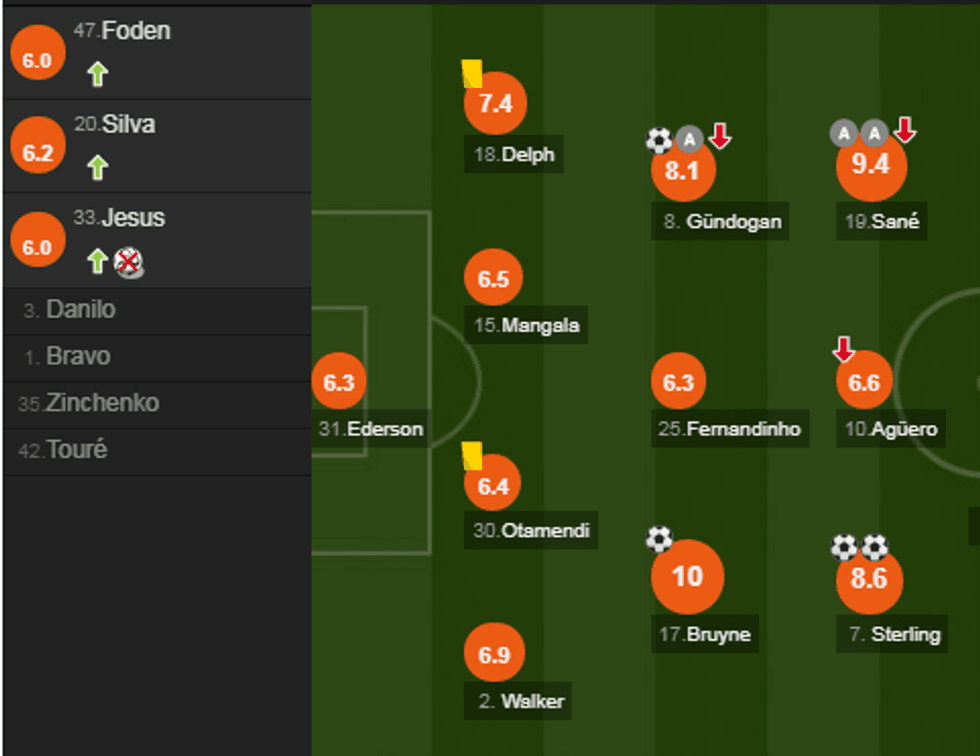Image resolution: width=980 pixels, height=756 pixels.
Task: Click Silva's green substituted-on arrow
Action: 97,167
